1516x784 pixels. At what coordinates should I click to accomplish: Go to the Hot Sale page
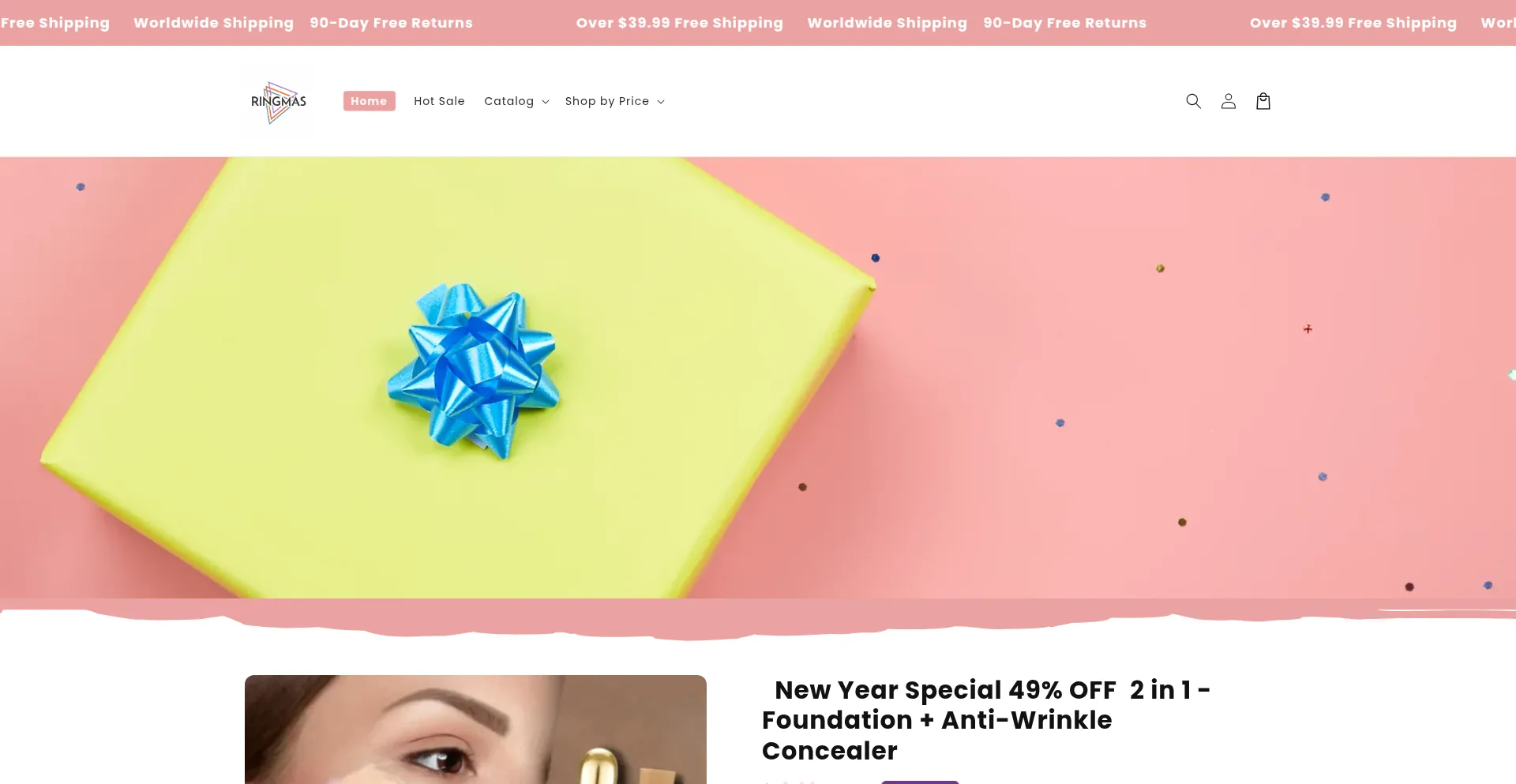point(439,101)
